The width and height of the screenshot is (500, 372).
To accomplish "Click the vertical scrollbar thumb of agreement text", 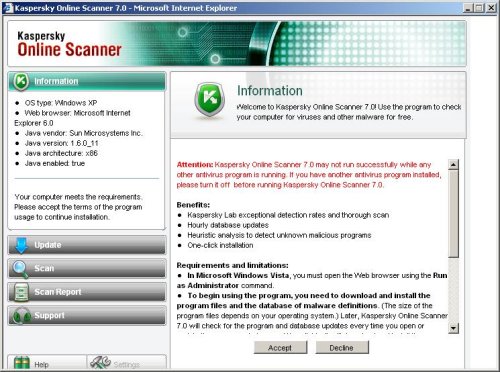I will (453, 214).
